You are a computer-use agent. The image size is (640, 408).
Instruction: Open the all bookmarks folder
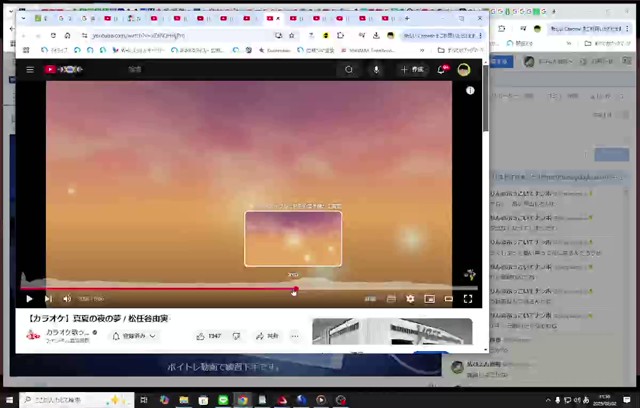click(460, 50)
